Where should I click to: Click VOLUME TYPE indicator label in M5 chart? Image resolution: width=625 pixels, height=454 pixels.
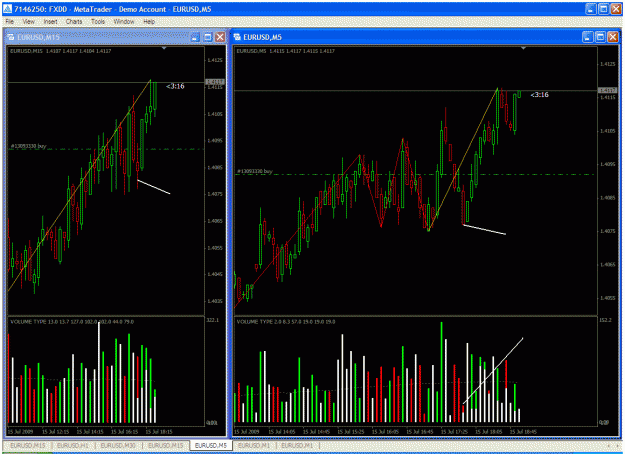(286, 322)
